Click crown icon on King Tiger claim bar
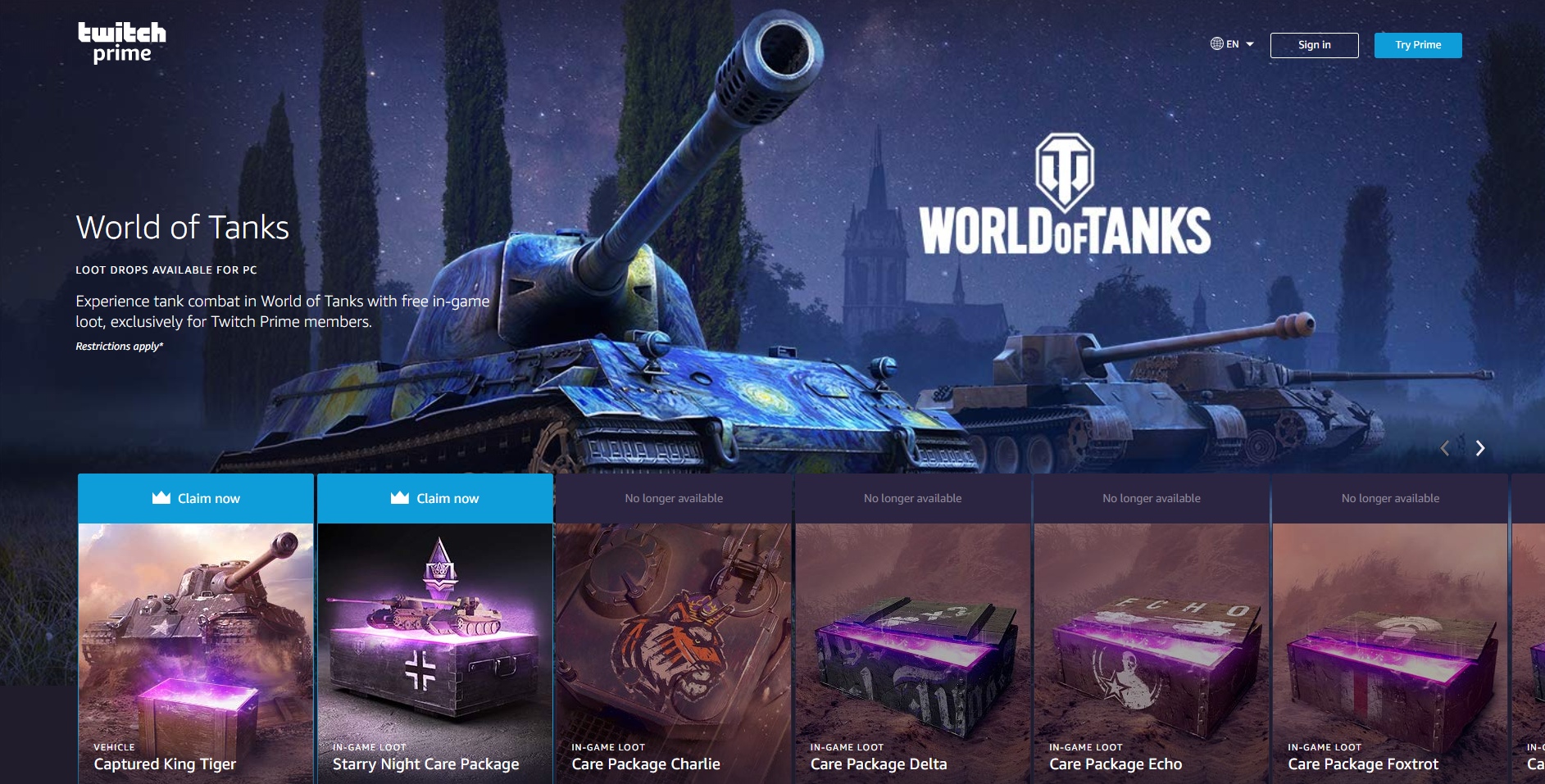Screen dimensions: 1545x784 point(161,497)
